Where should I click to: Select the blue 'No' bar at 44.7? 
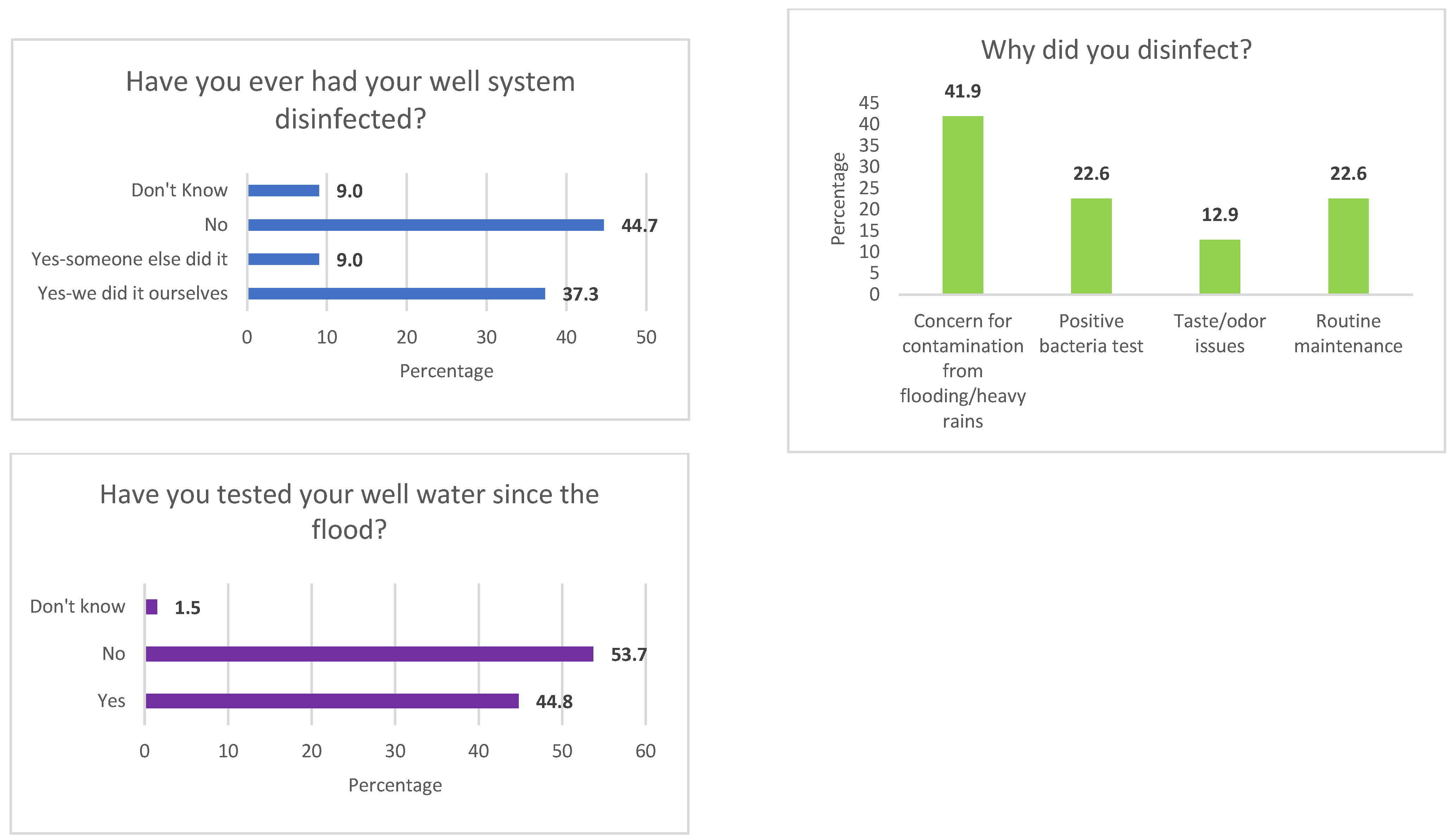click(x=426, y=225)
